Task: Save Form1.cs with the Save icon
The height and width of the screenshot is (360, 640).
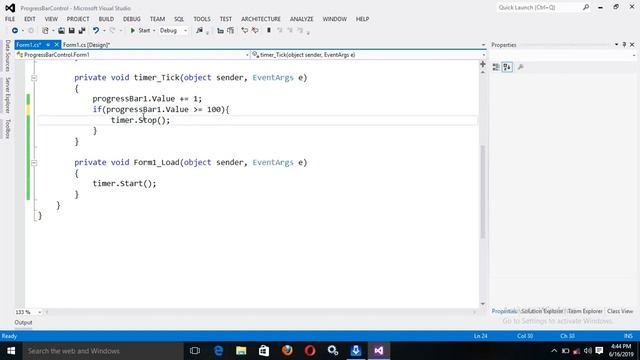Action: click(x=71, y=31)
